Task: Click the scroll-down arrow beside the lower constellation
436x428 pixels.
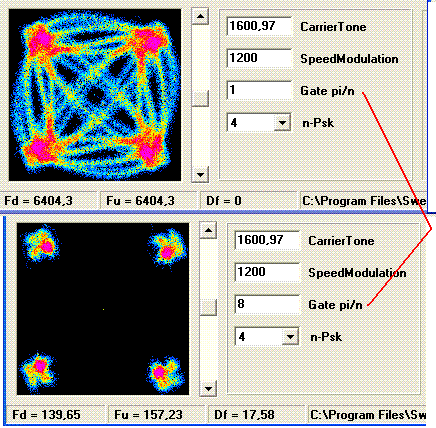Action: 208,388
